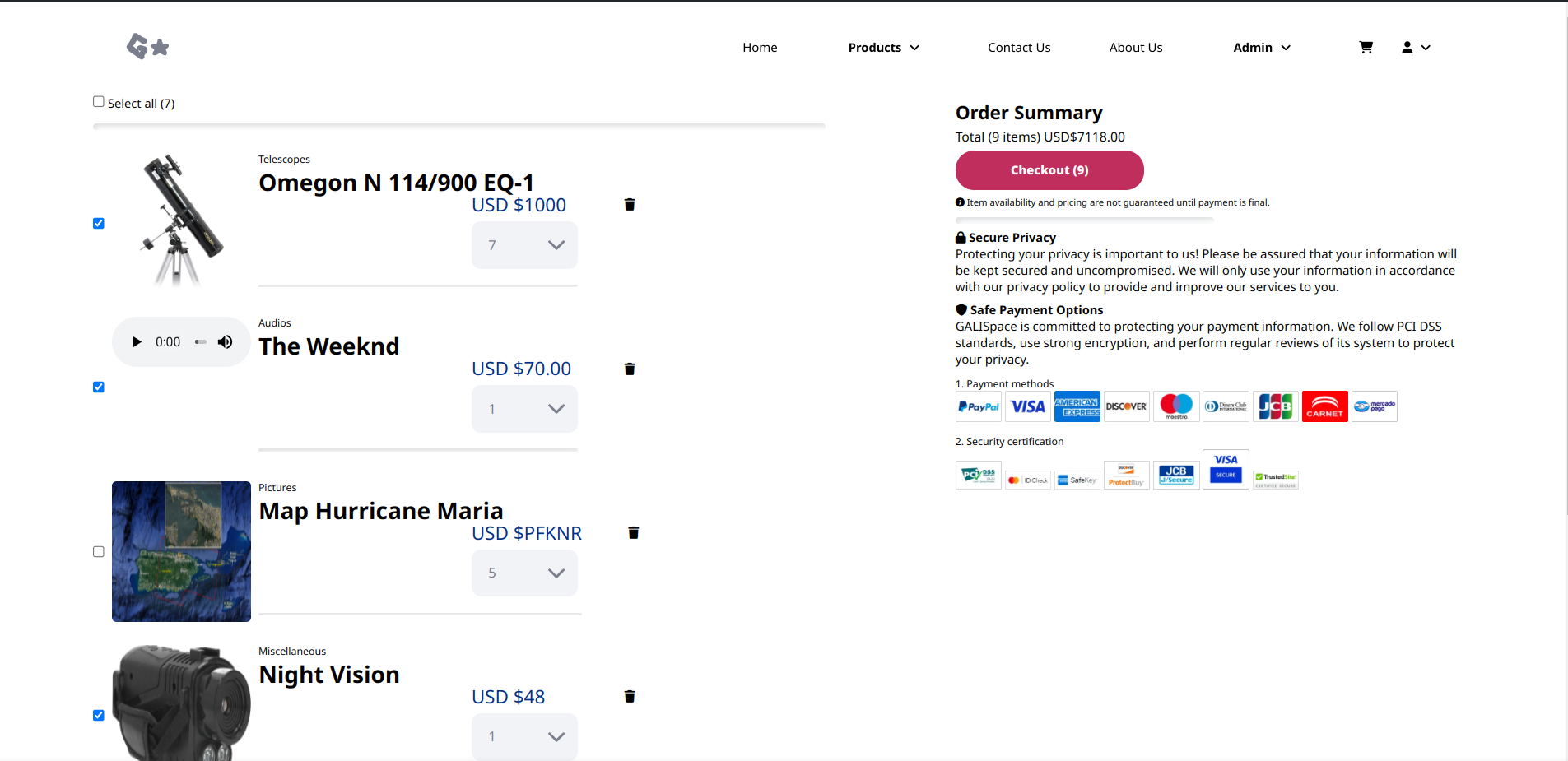Open the Contact Us page

pos(1019,48)
